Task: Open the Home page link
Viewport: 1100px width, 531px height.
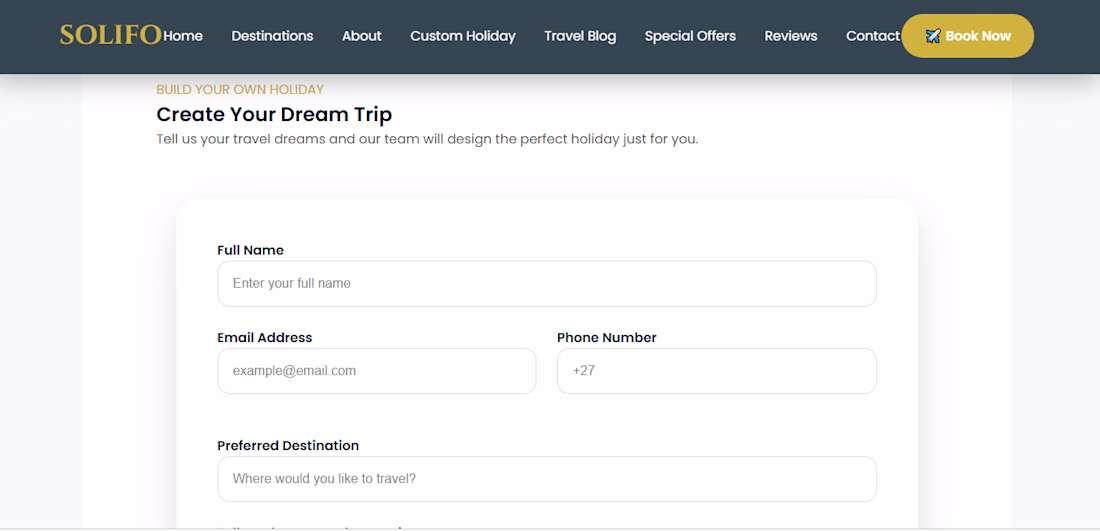Action: coord(183,36)
